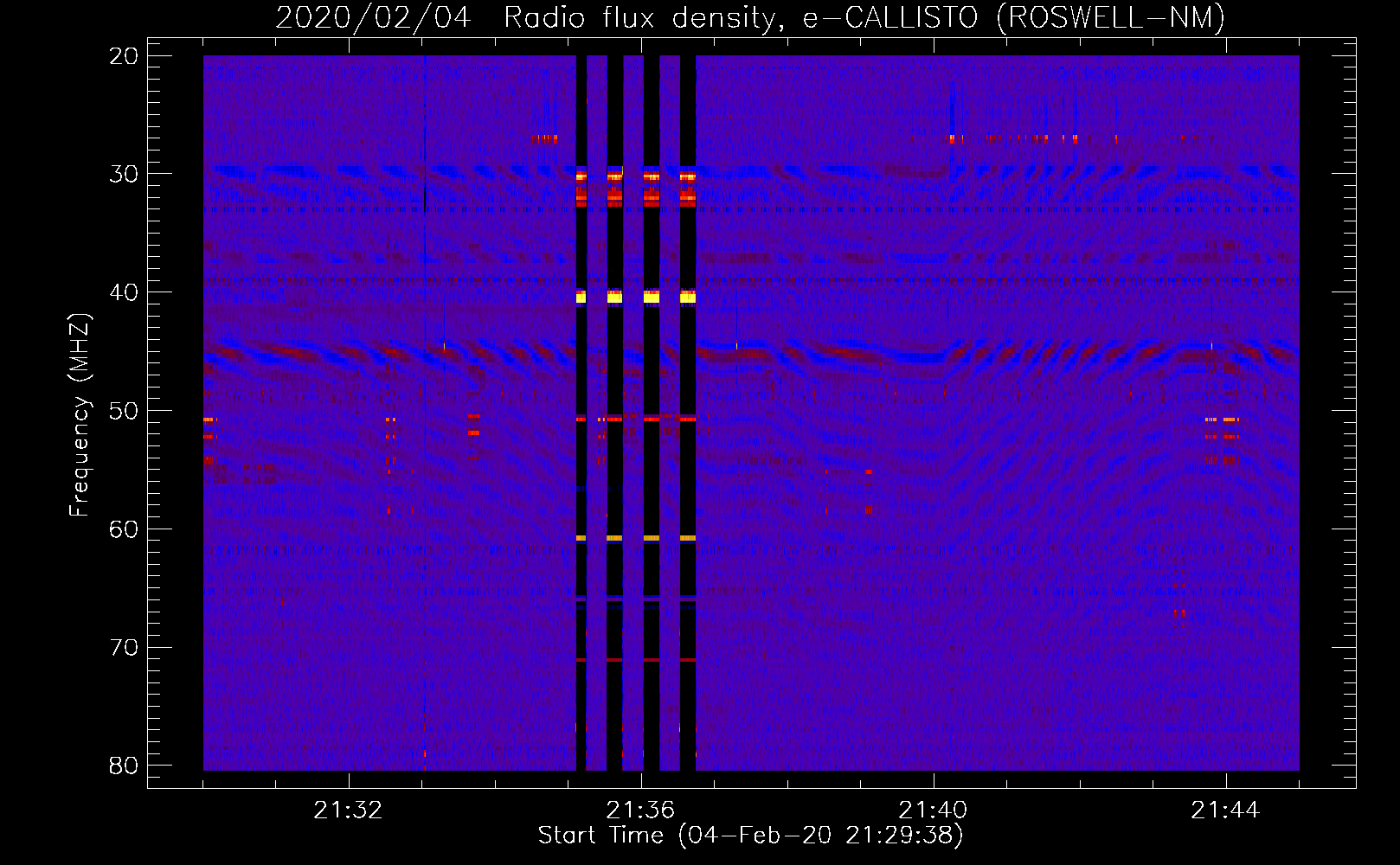Click the 21:40 time tick label
1400x865 pixels.
pyautogui.click(x=933, y=811)
